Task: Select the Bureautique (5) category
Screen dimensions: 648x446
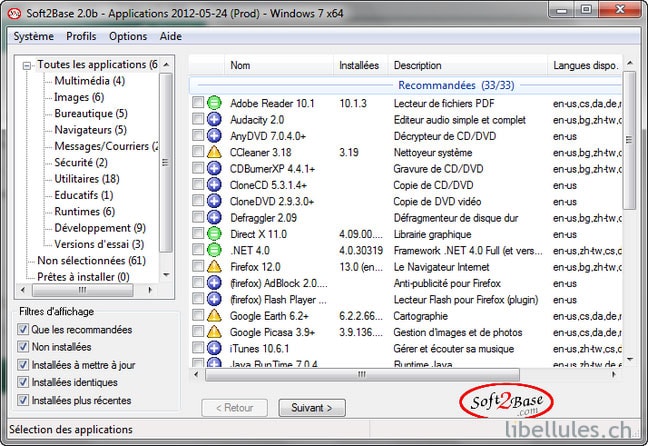Action: 91,113
